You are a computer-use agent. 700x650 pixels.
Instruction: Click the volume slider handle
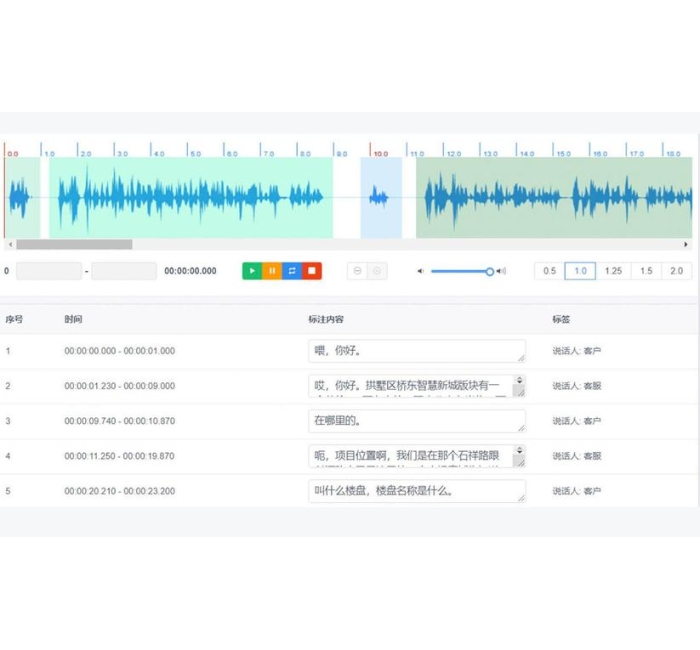[x=490, y=271]
